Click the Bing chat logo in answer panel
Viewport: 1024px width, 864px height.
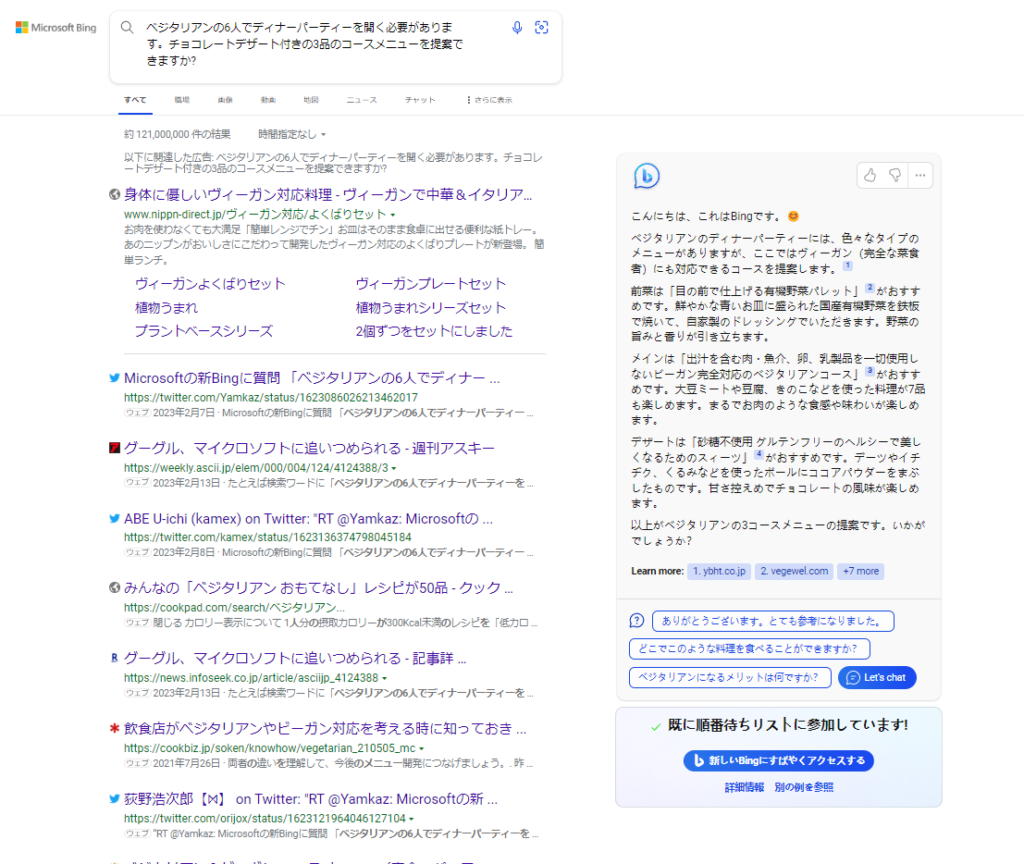pyautogui.click(x=647, y=176)
